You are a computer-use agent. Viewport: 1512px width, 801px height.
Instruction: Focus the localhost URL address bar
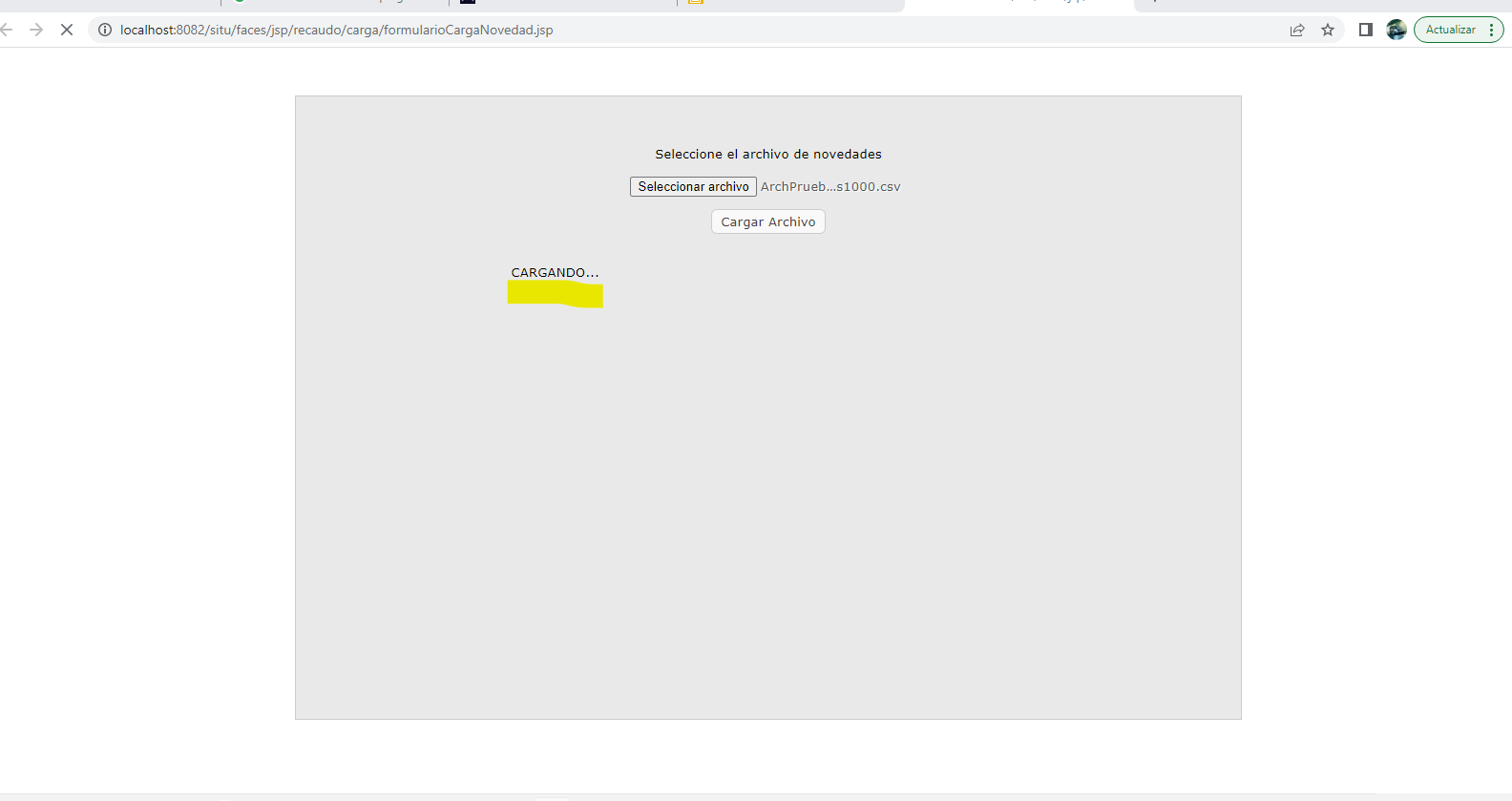[668, 30]
